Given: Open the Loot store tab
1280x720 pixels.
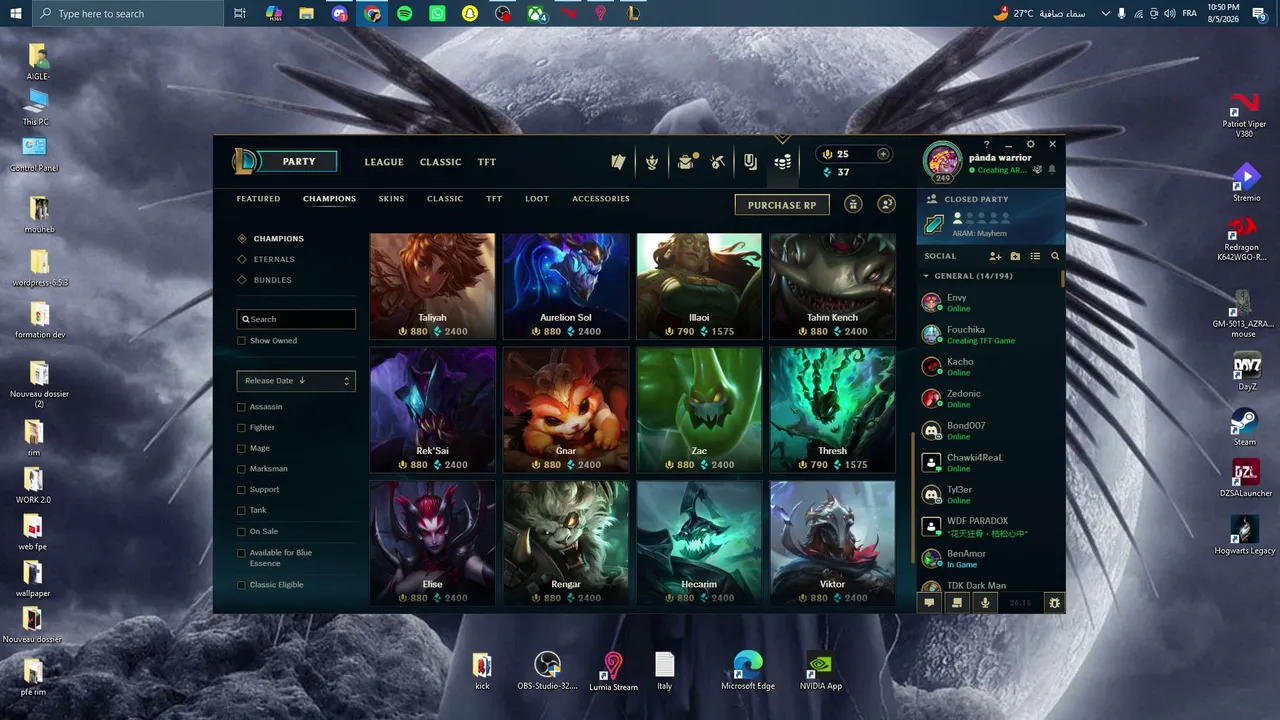Looking at the screenshot, I should [537, 199].
